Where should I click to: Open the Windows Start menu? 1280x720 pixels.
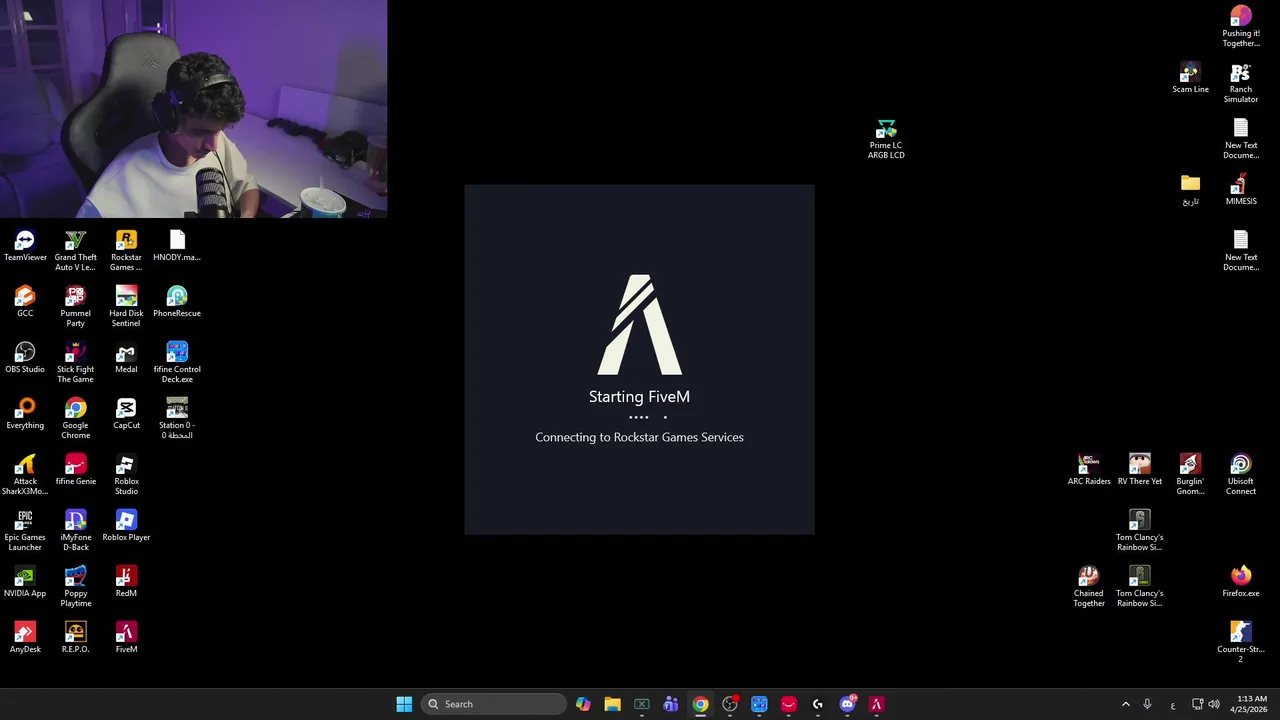pos(404,704)
